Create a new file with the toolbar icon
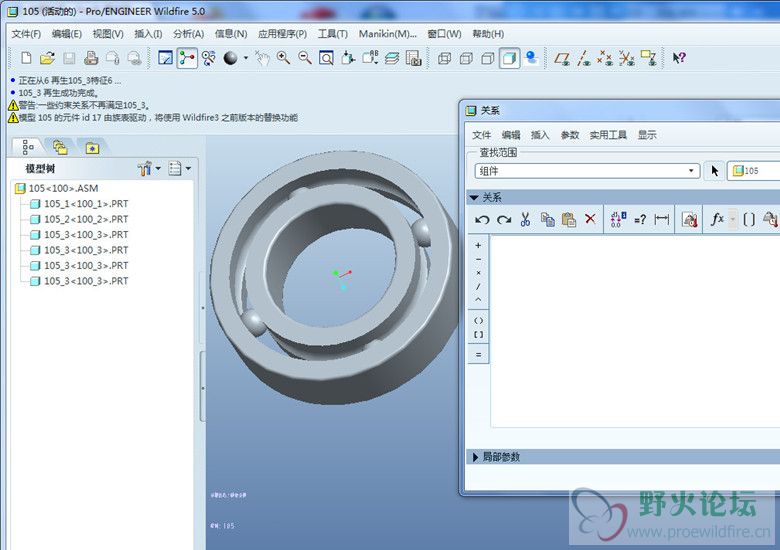The height and width of the screenshot is (550, 780). click(26, 58)
